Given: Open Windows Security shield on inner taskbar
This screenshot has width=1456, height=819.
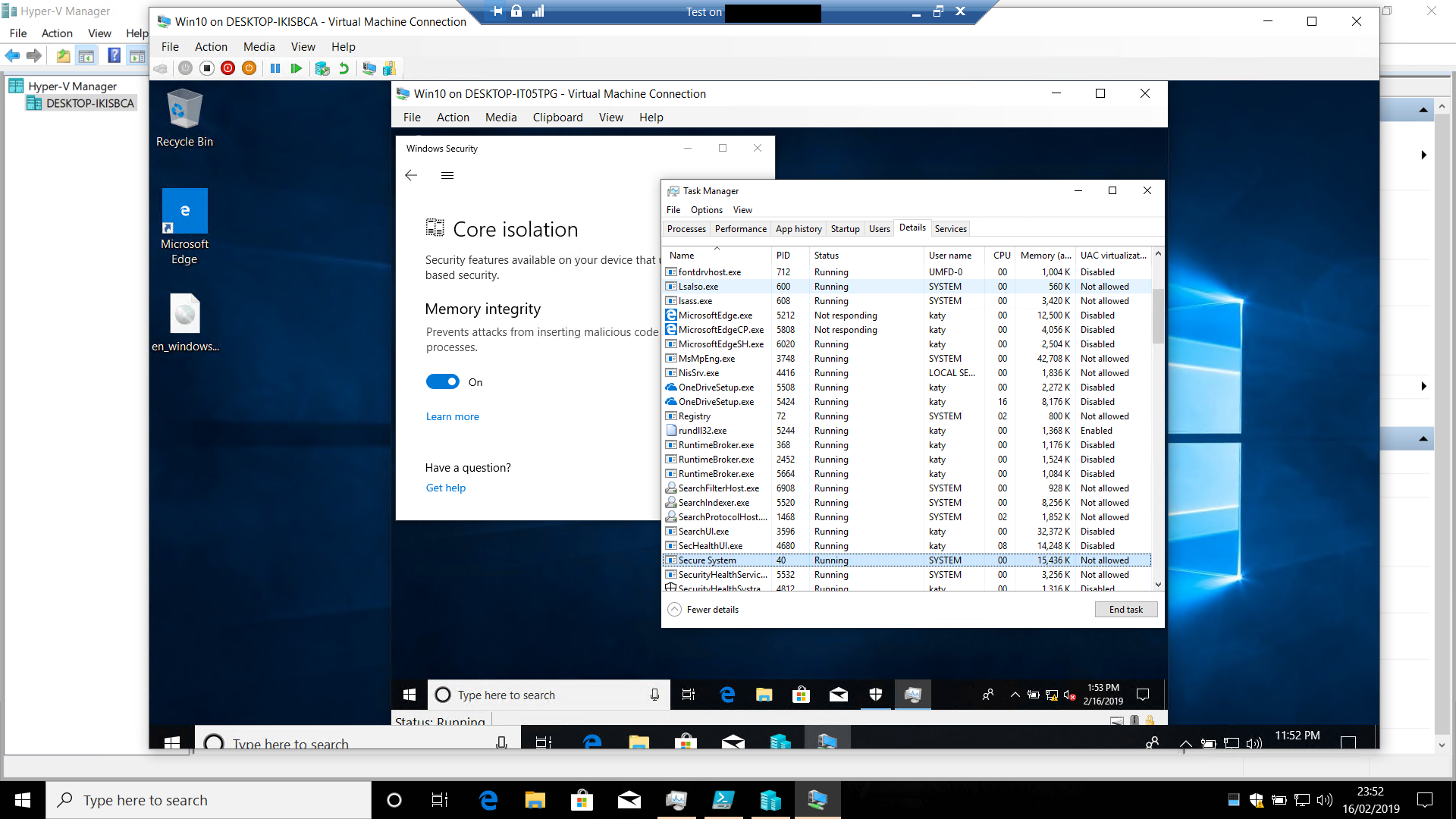Looking at the screenshot, I should 875,695.
